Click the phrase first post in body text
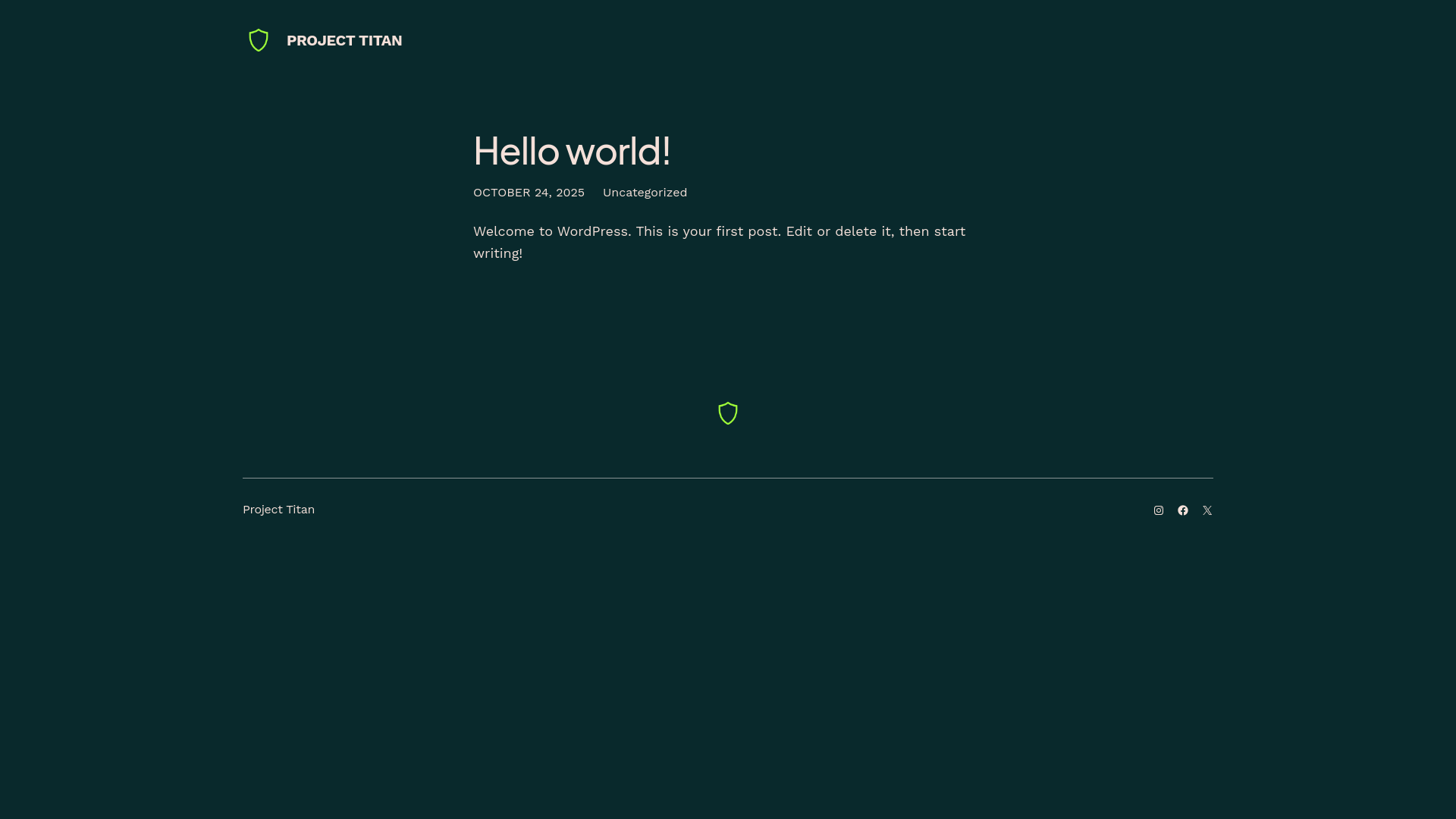The image size is (1456, 819). coord(747,231)
